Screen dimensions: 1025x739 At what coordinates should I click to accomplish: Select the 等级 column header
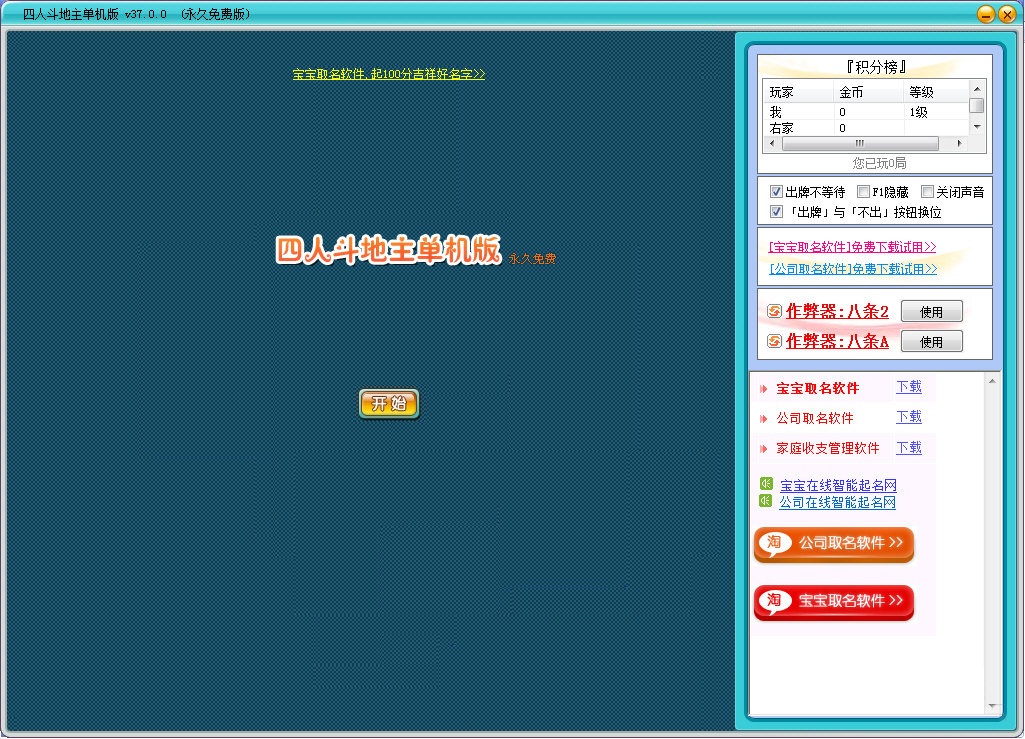pyautogui.click(x=936, y=92)
